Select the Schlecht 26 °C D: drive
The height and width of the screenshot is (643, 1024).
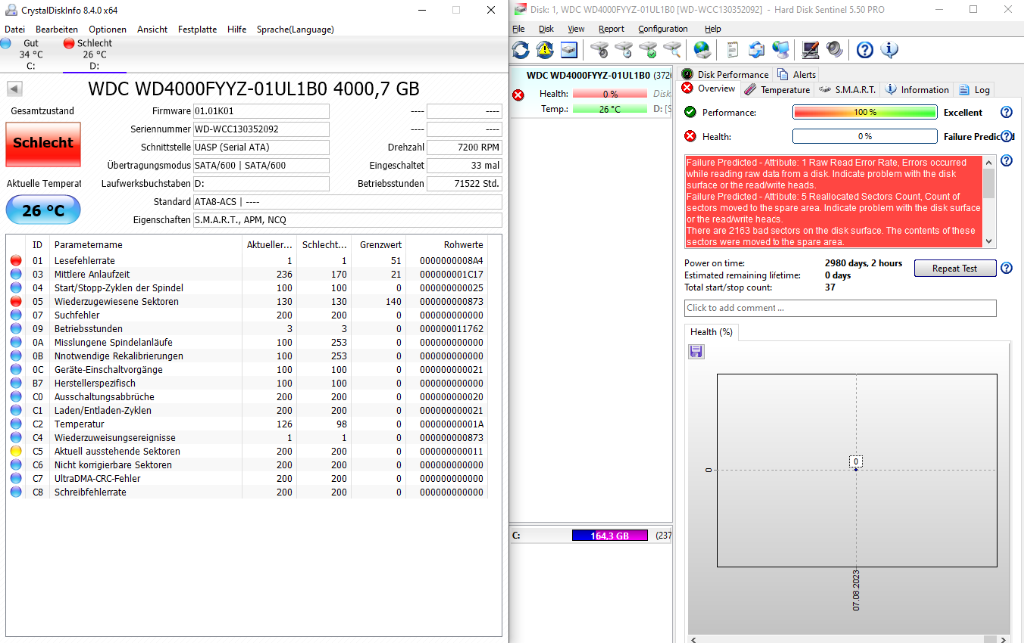click(x=95, y=54)
